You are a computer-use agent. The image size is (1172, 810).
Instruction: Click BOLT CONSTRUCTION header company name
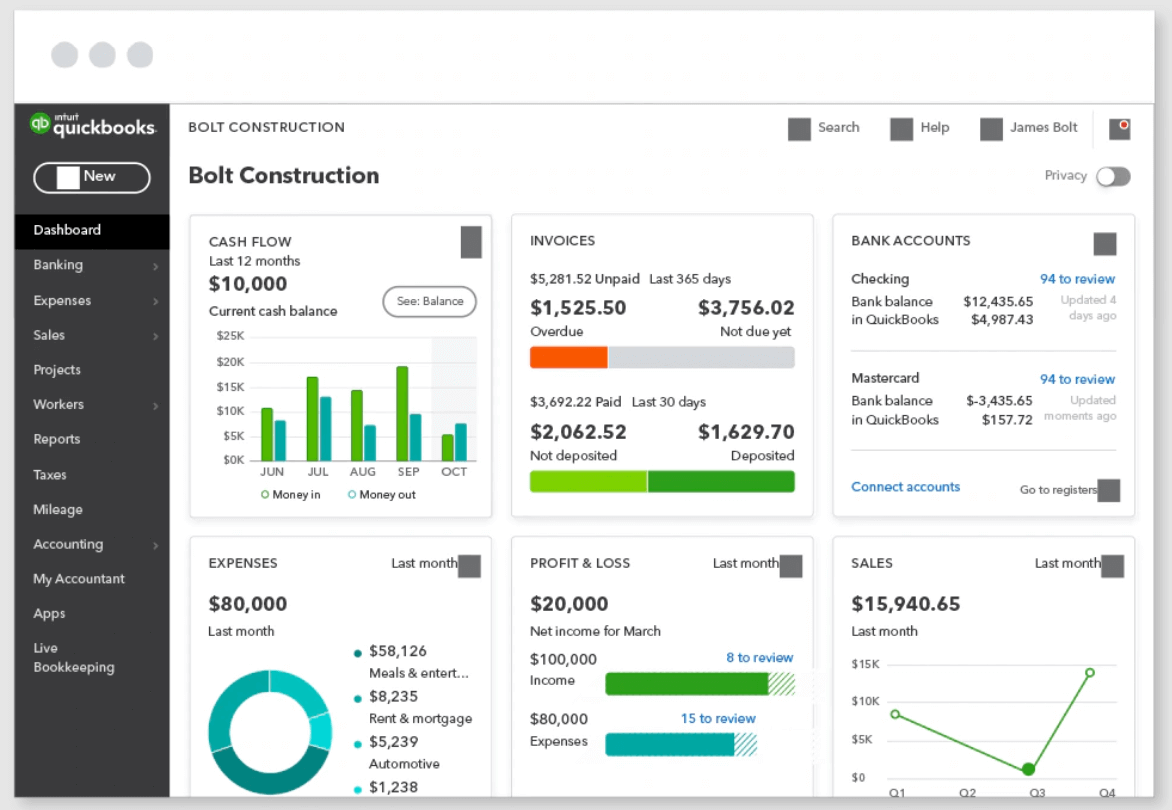coord(266,128)
